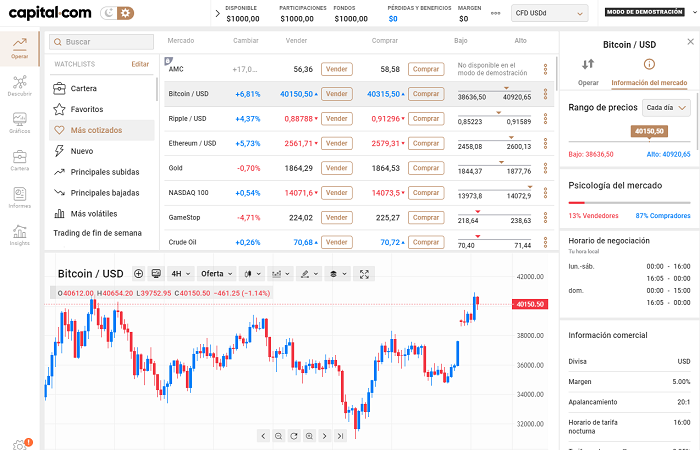The height and width of the screenshot is (450, 700).
Task: Move the chart back with left arrow
Action: coord(263,436)
